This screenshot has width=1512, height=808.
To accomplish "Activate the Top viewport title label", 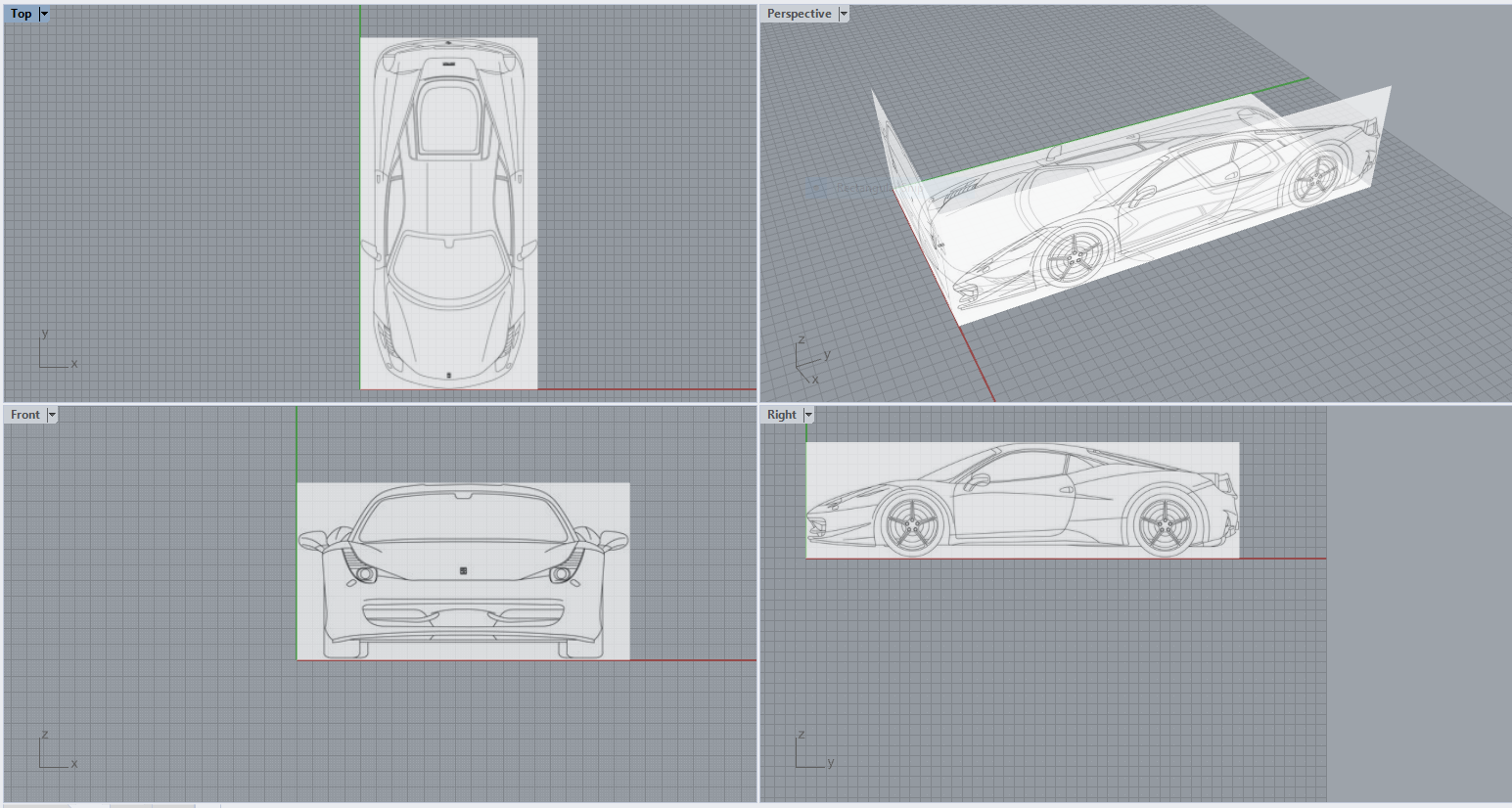I will click(x=21, y=14).
